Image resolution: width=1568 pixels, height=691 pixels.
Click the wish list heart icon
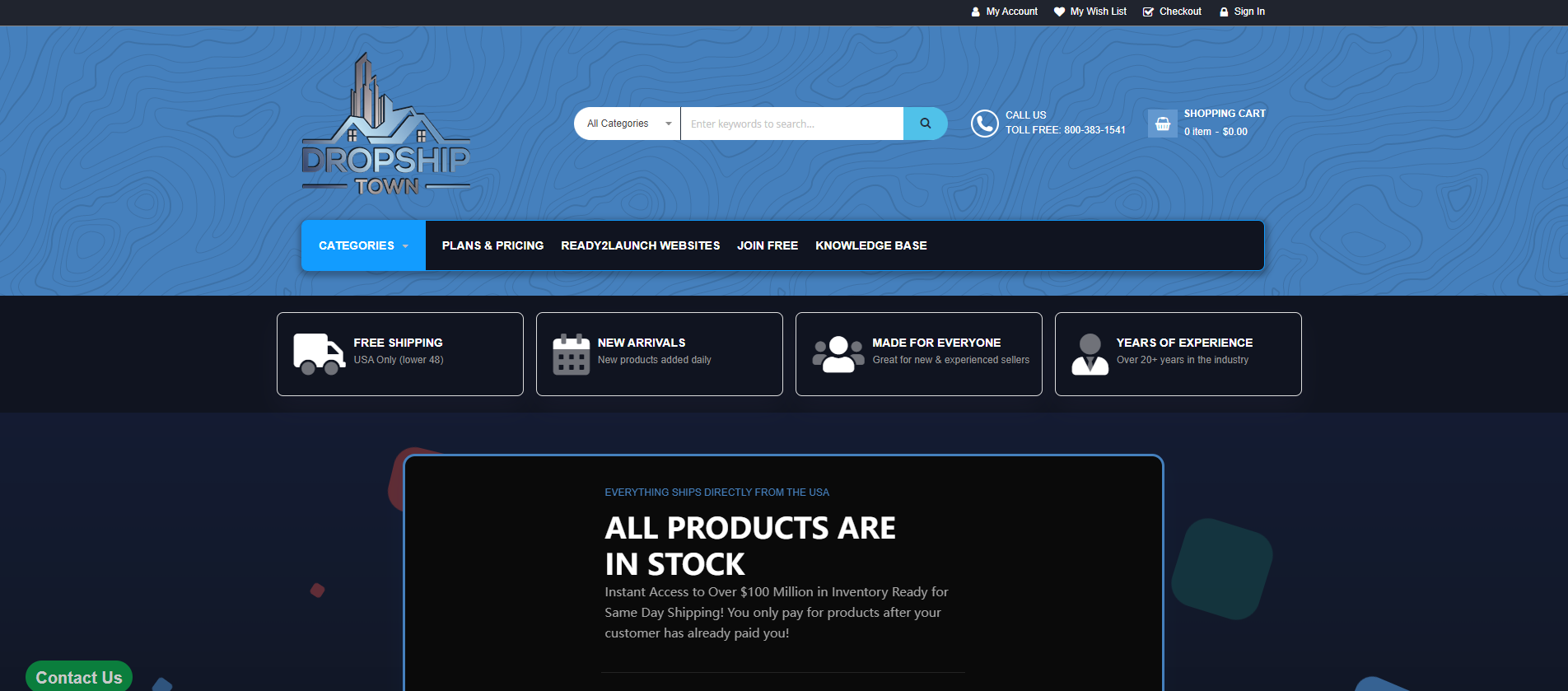(1060, 12)
